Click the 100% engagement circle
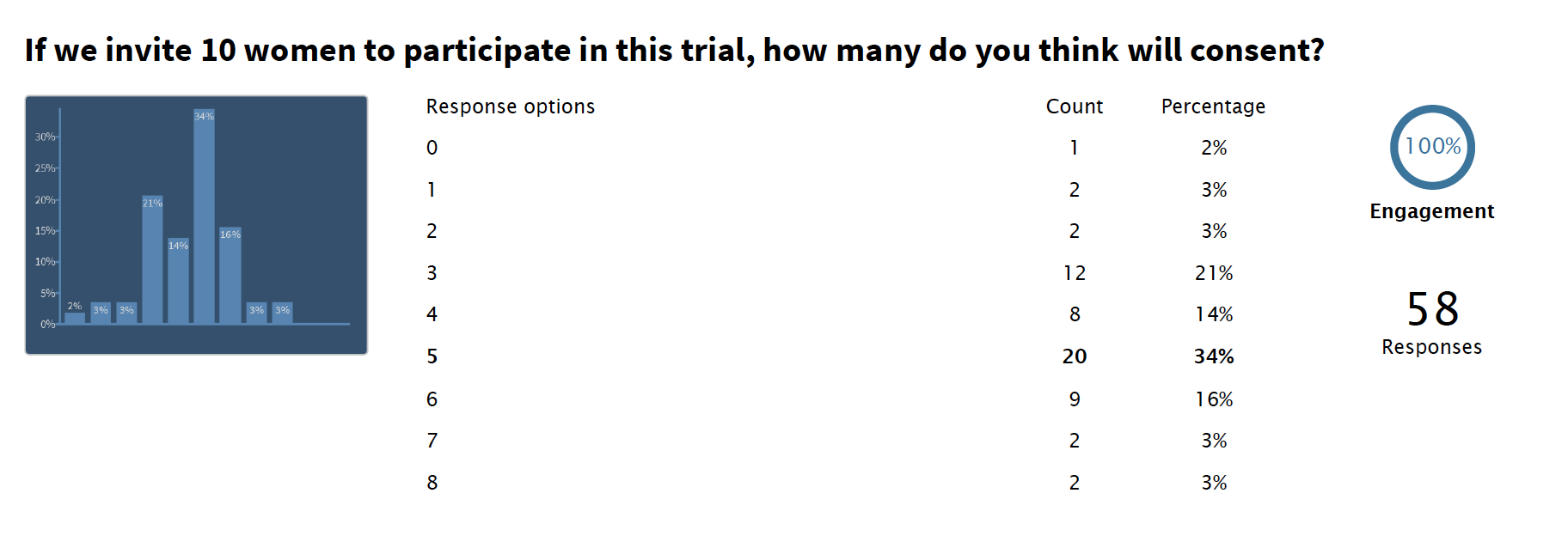This screenshot has width=1568, height=548. point(1432,147)
